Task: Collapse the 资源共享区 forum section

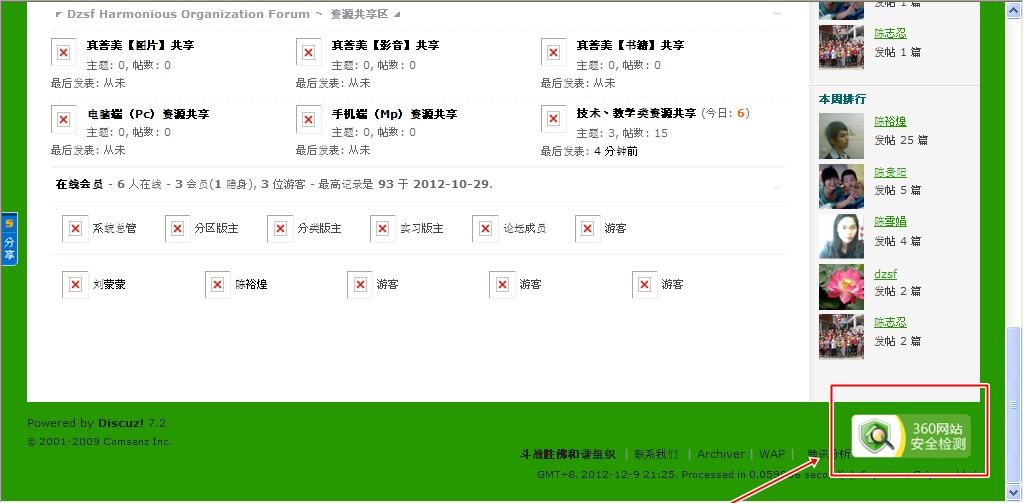Action: (x=777, y=15)
